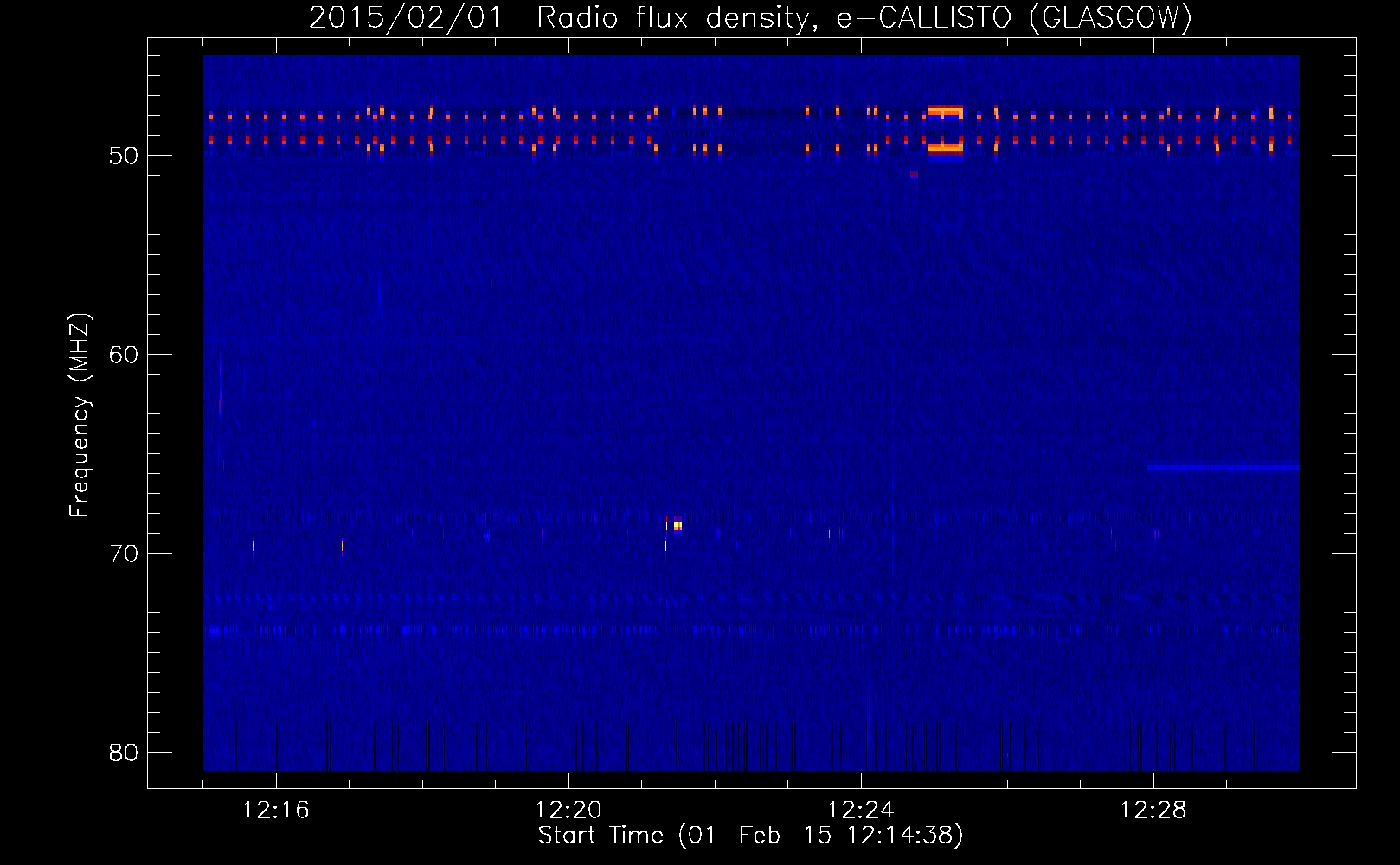Image resolution: width=1400 pixels, height=865 pixels.
Task: Click the intense red-yellow block near 12:25
Action: click(x=945, y=130)
